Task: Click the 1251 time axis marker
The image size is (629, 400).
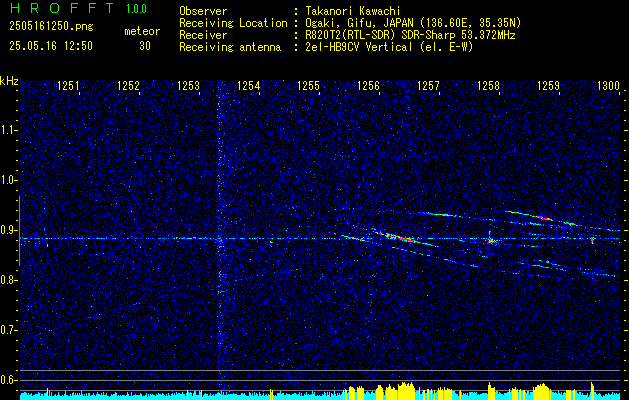Action: click(68, 85)
